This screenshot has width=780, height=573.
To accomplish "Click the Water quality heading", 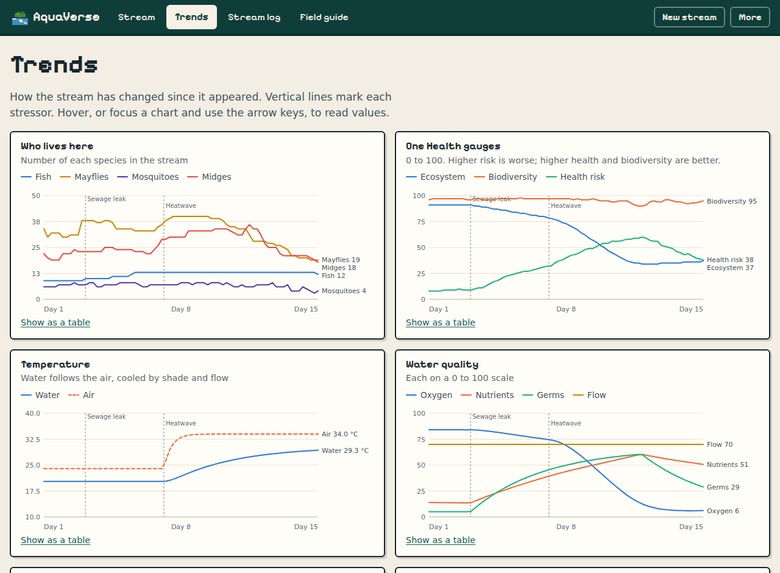I will [x=442, y=365].
